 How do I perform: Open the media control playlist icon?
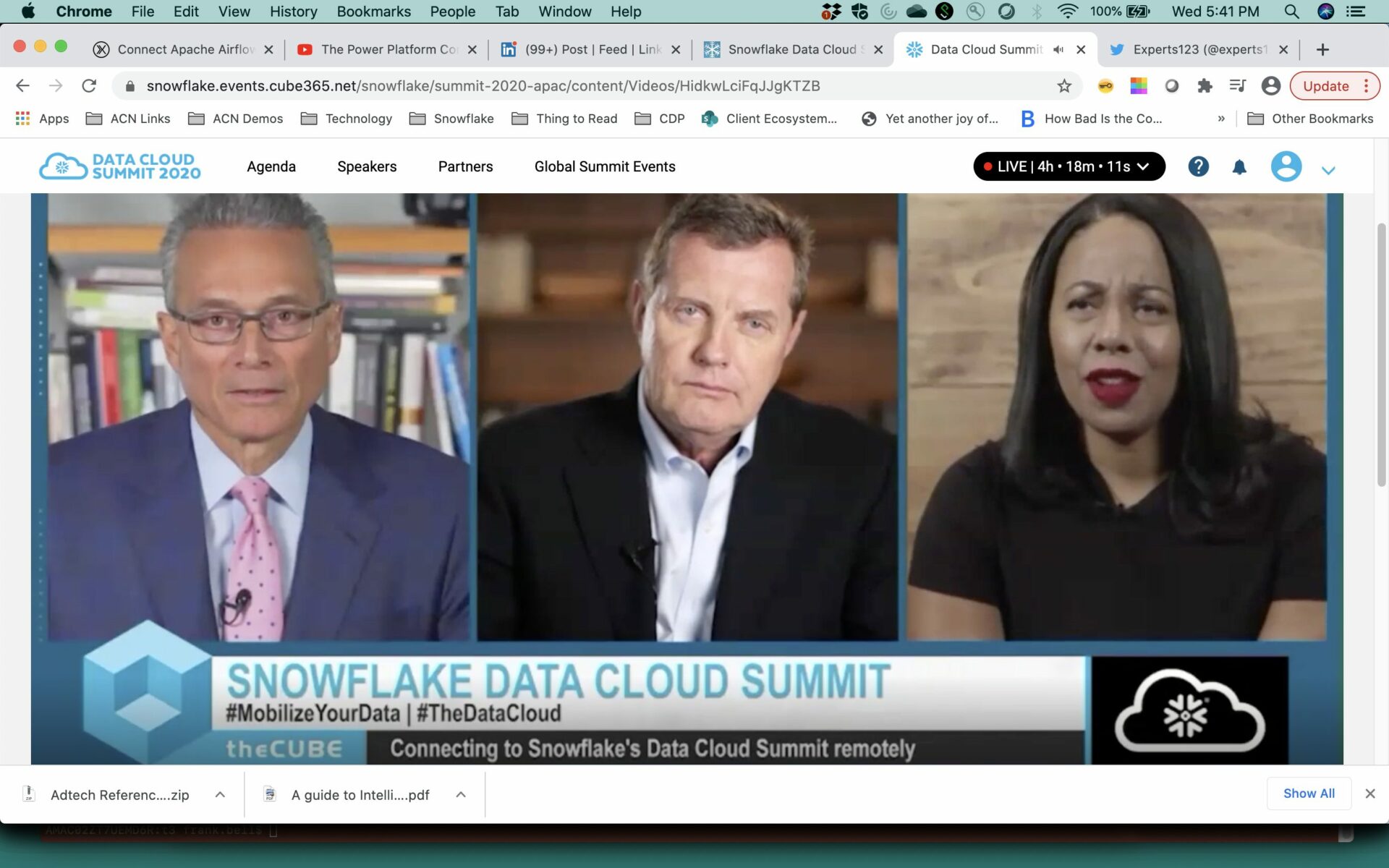pos(1237,86)
